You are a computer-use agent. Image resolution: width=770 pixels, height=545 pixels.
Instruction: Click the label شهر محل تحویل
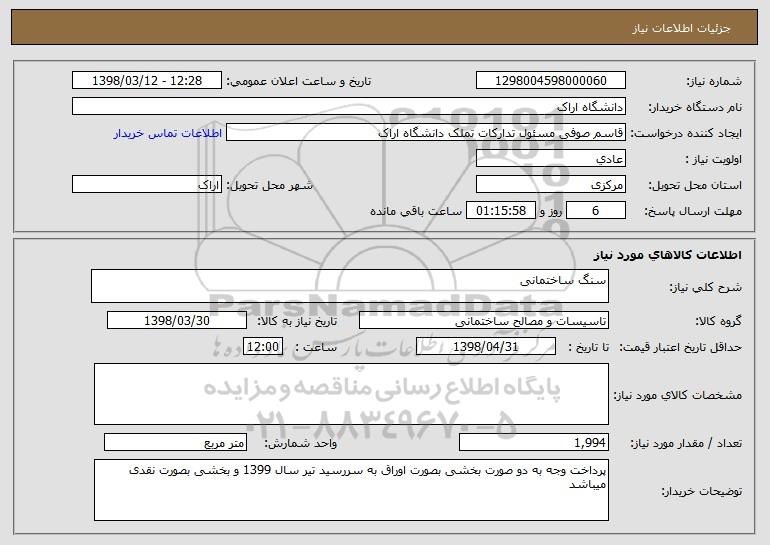coord(269,185)
